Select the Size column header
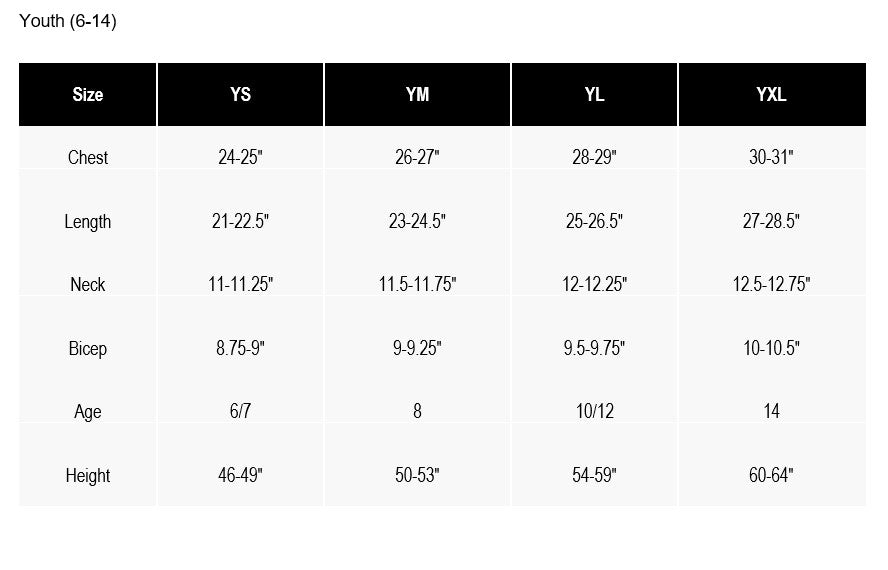 point(88,95)
